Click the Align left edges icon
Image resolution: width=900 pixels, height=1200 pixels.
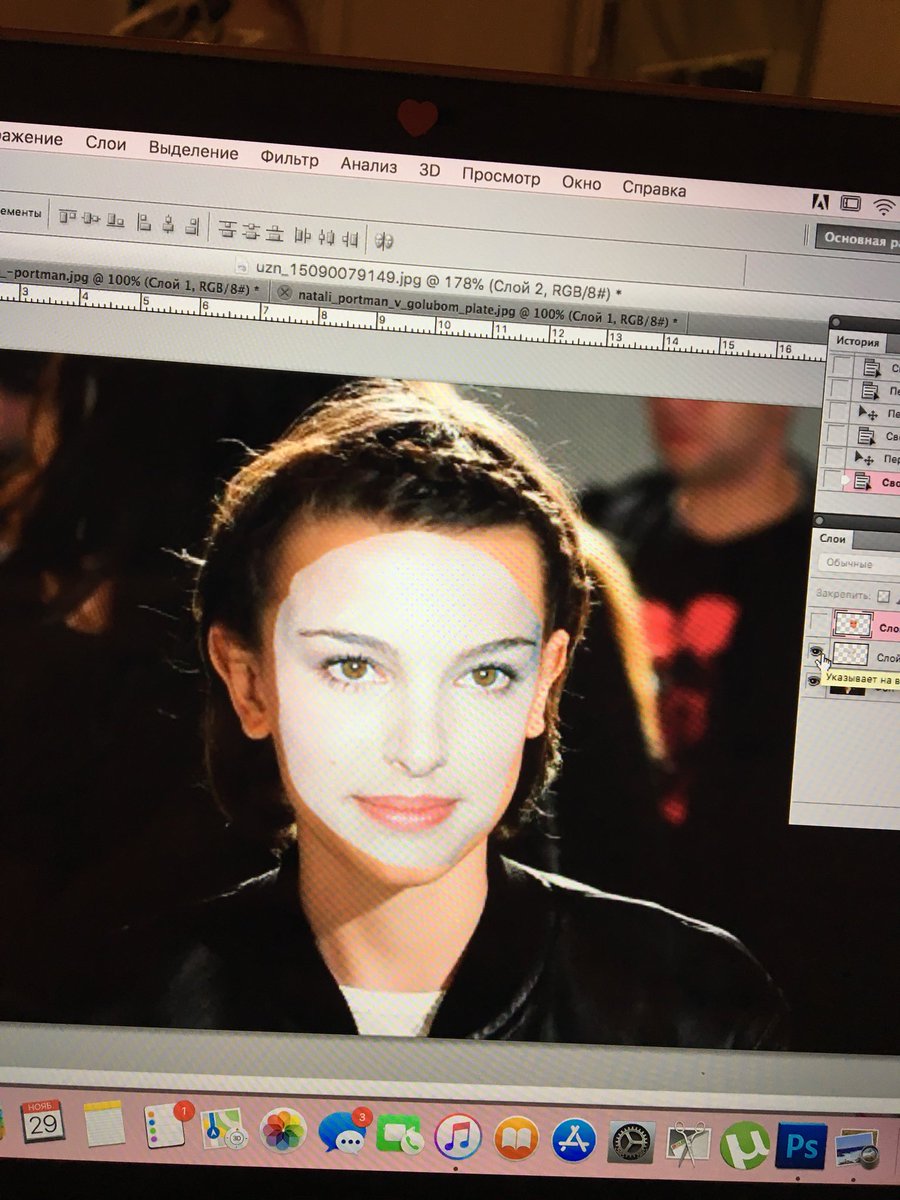pyautogui.click(x=145, y=222)
